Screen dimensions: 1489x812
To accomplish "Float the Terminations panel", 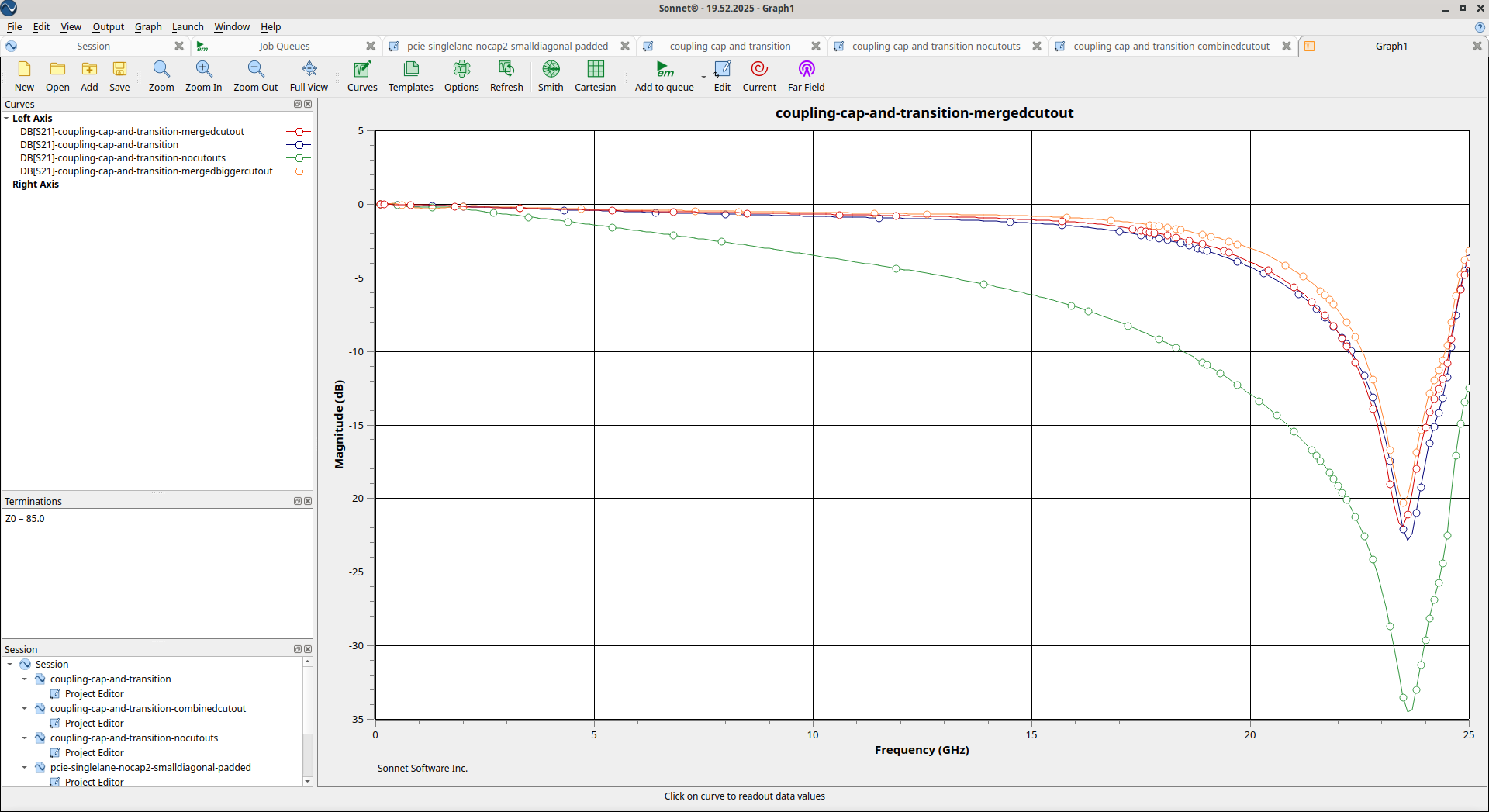I will click(x=297, y=502).
